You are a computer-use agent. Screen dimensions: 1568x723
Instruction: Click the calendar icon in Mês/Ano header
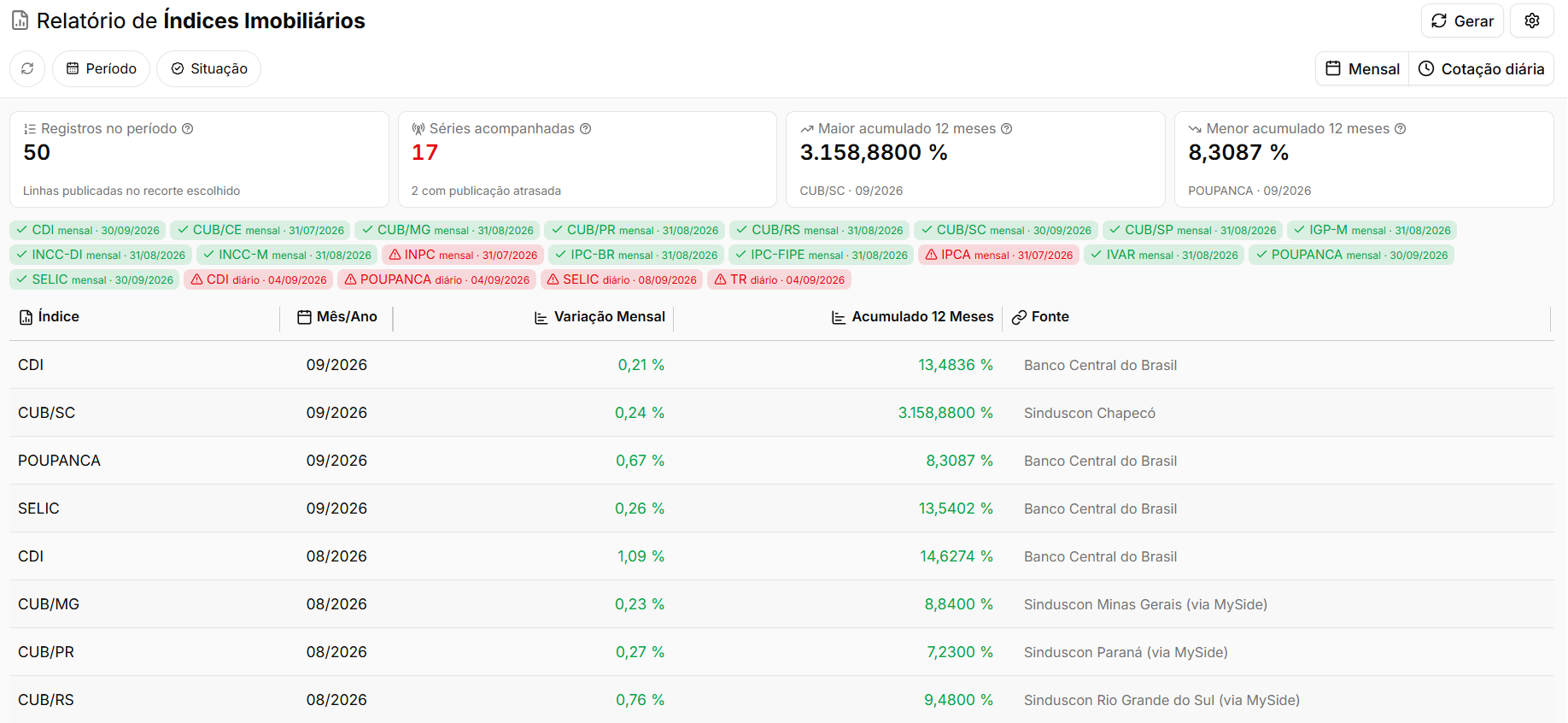pyautogui.click(x=304, y=317)
